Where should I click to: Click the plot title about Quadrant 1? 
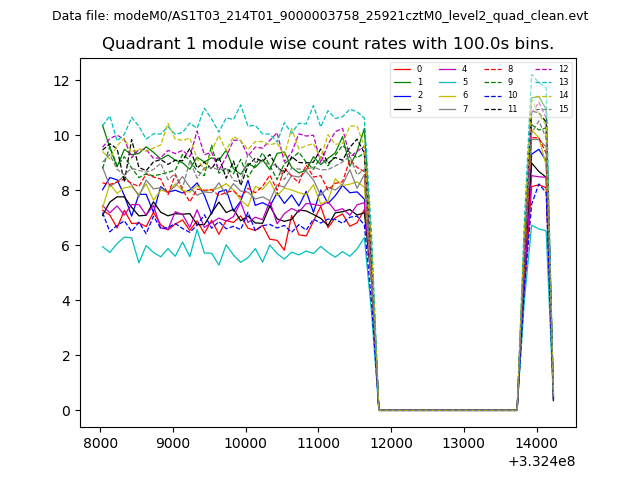tap(328, 44)
